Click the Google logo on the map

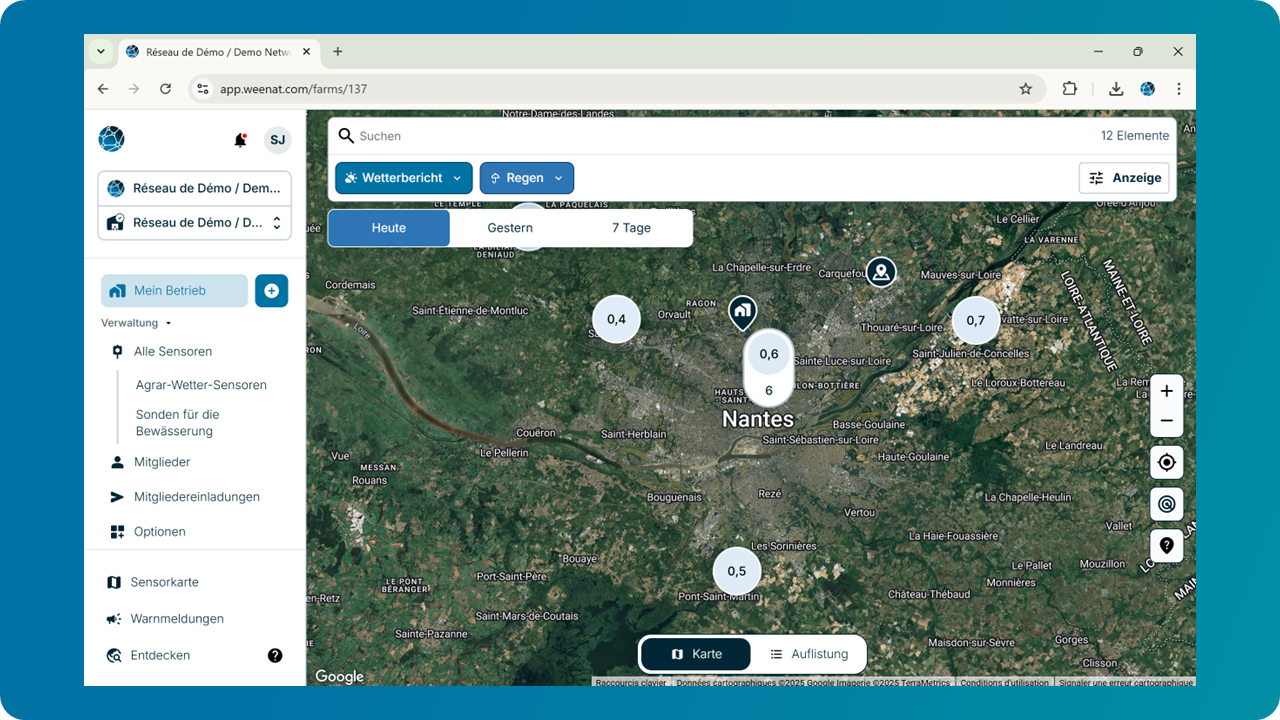(x=340, y=677)
